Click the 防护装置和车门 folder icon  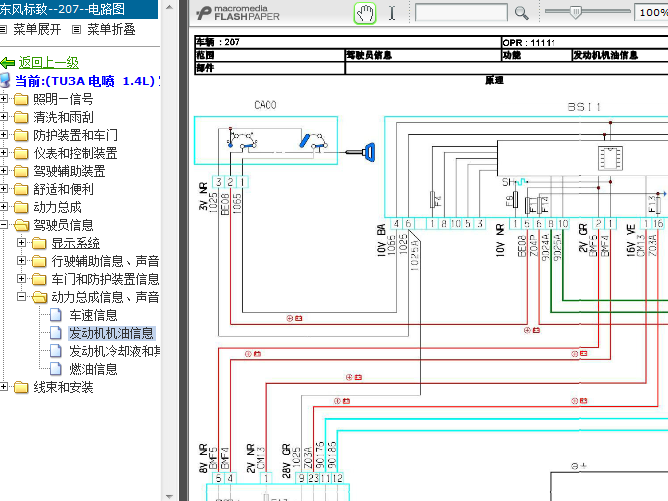click(21, 135)
